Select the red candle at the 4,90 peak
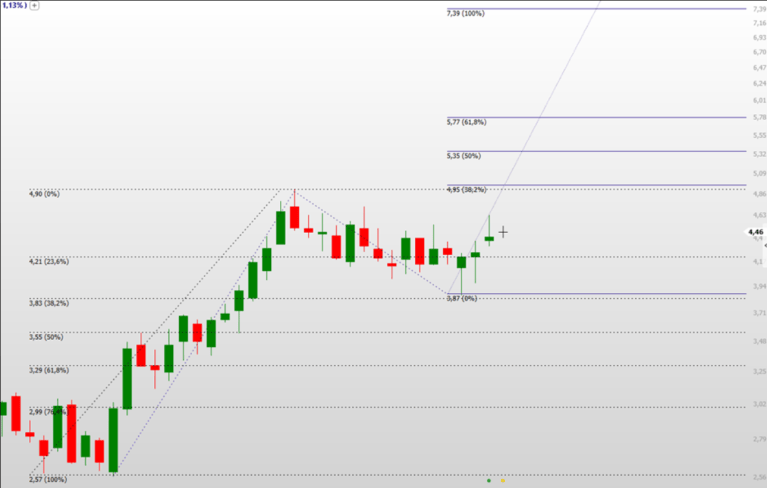 294,217
